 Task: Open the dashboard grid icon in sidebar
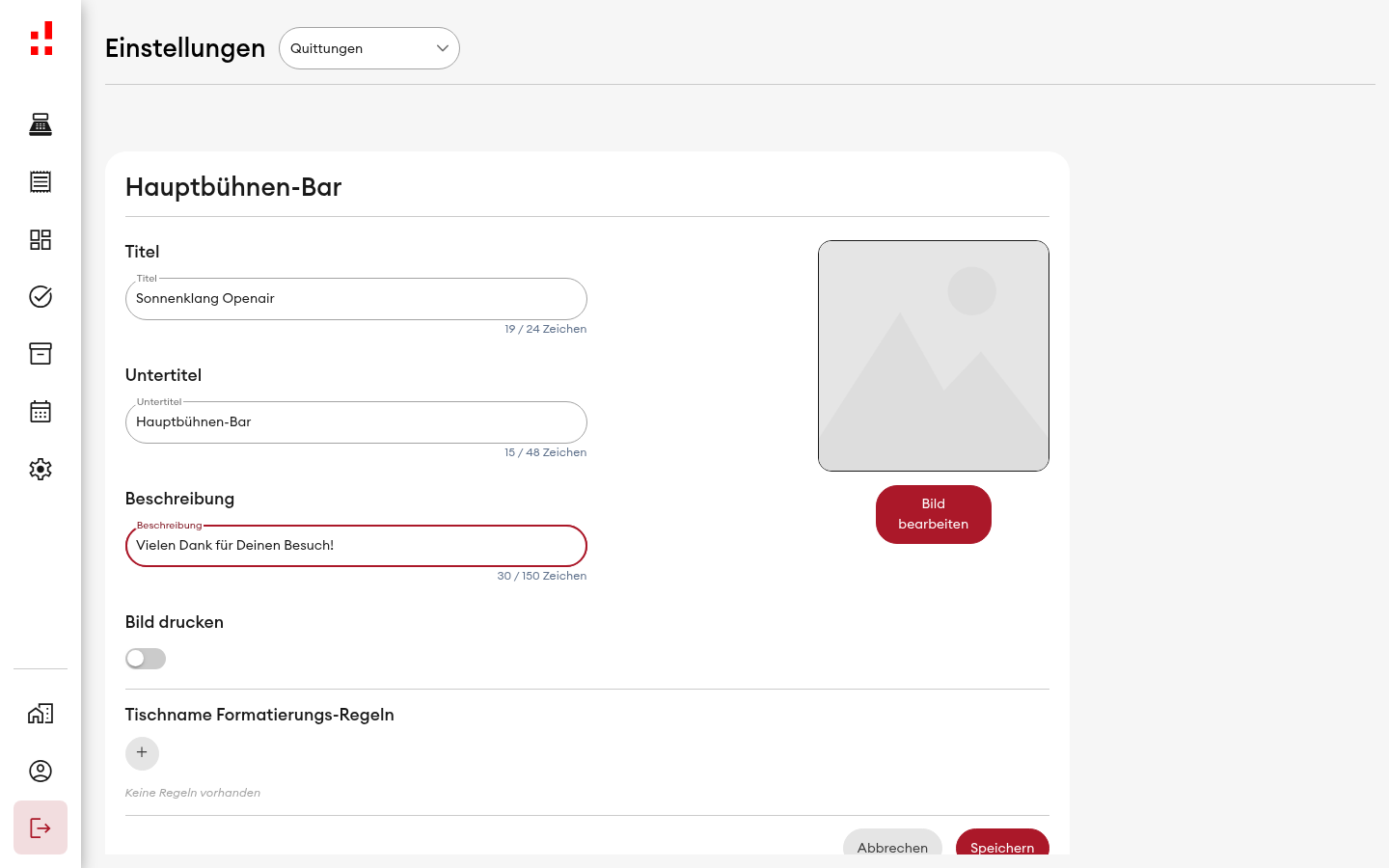(41, 239)
